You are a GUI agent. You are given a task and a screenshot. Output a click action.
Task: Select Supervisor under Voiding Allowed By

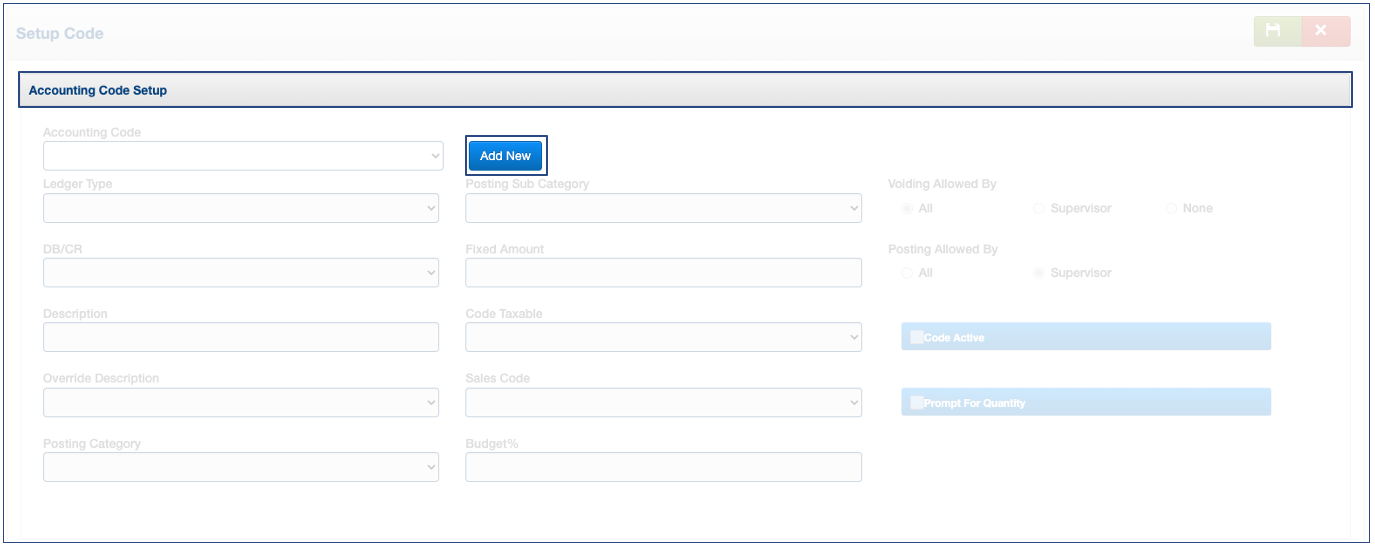[1039, 209]
